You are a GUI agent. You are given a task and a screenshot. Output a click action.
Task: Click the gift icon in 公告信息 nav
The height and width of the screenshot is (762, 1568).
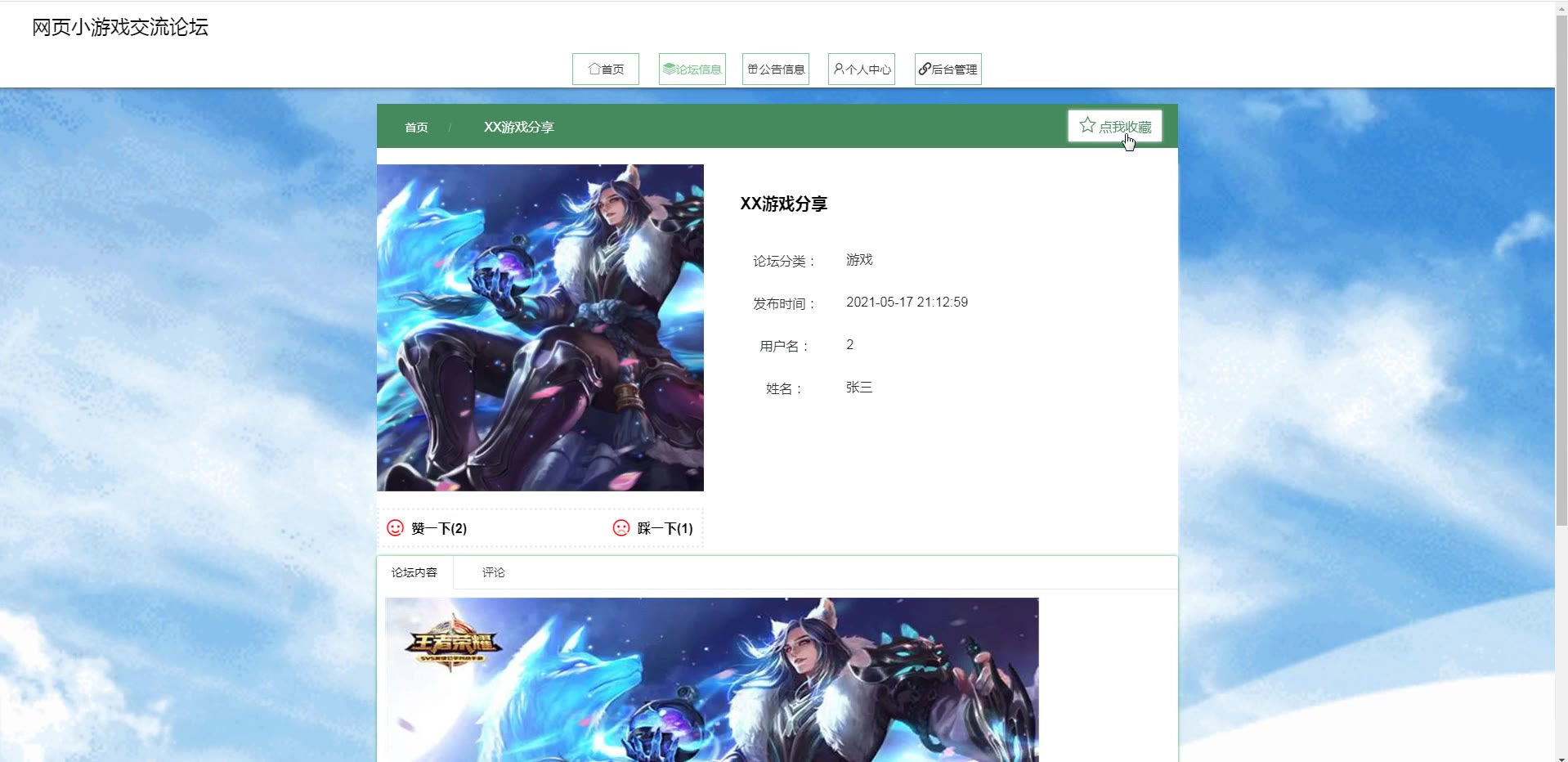(753, 69)
